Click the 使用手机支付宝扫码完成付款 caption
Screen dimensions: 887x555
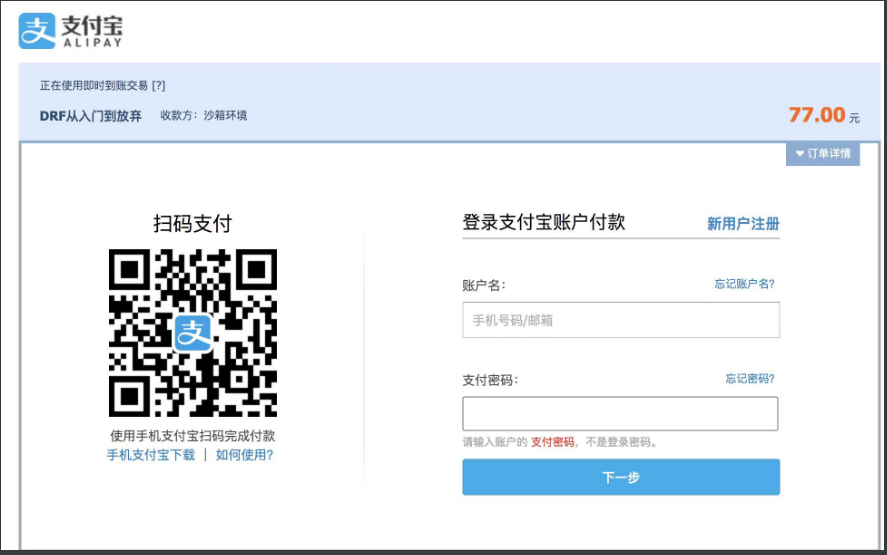[x=192, y=436]
